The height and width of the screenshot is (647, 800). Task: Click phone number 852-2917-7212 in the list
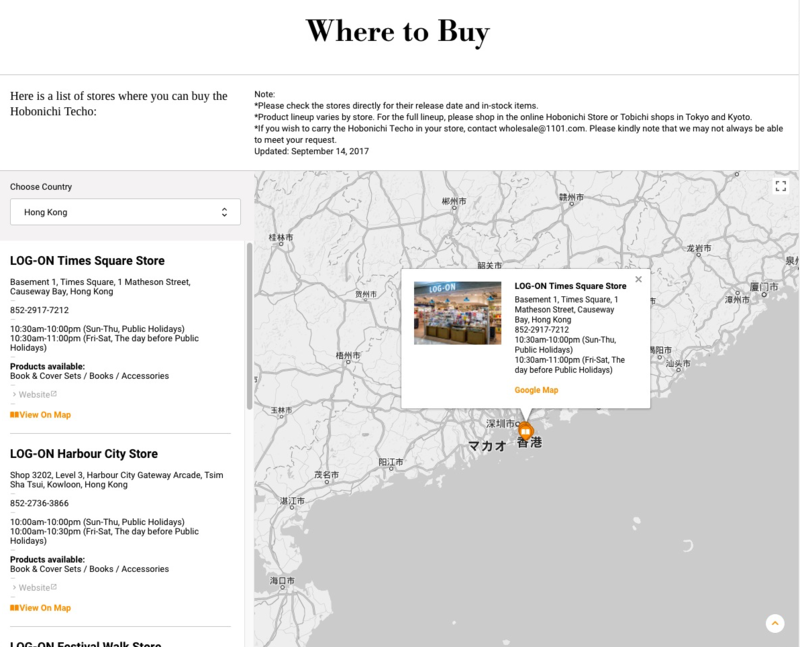(39, 310)
